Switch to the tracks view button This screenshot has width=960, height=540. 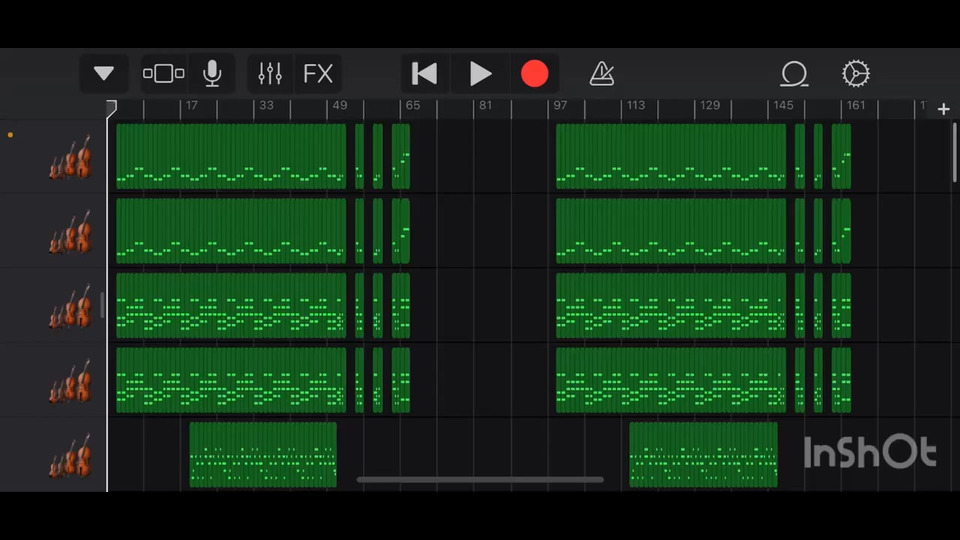(x=163, y=73)
